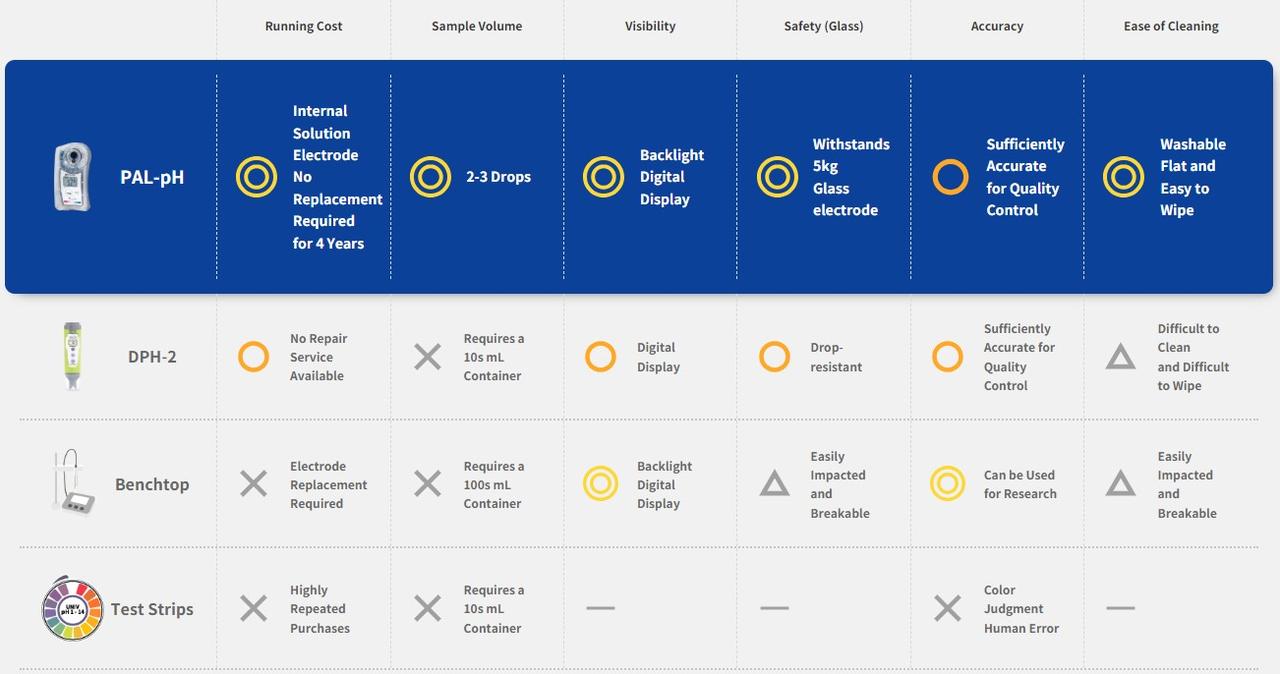The width and height of the screenshot is (1280, 674).
Task: Click the triangle icon for DPH-2 Ease of Cleaning
Action: pyautogui.click(x=1120, y=357)
